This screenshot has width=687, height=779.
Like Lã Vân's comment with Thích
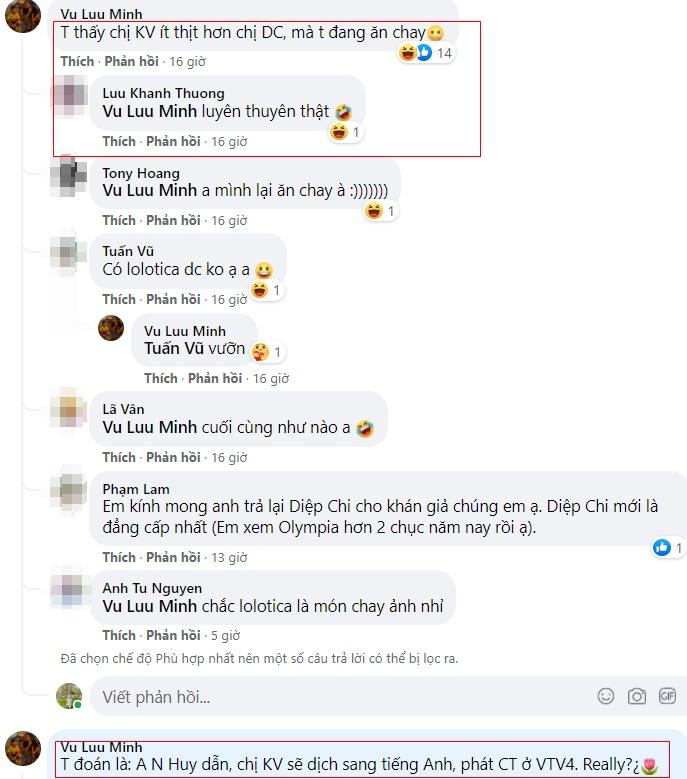click(x=119, y=457)
